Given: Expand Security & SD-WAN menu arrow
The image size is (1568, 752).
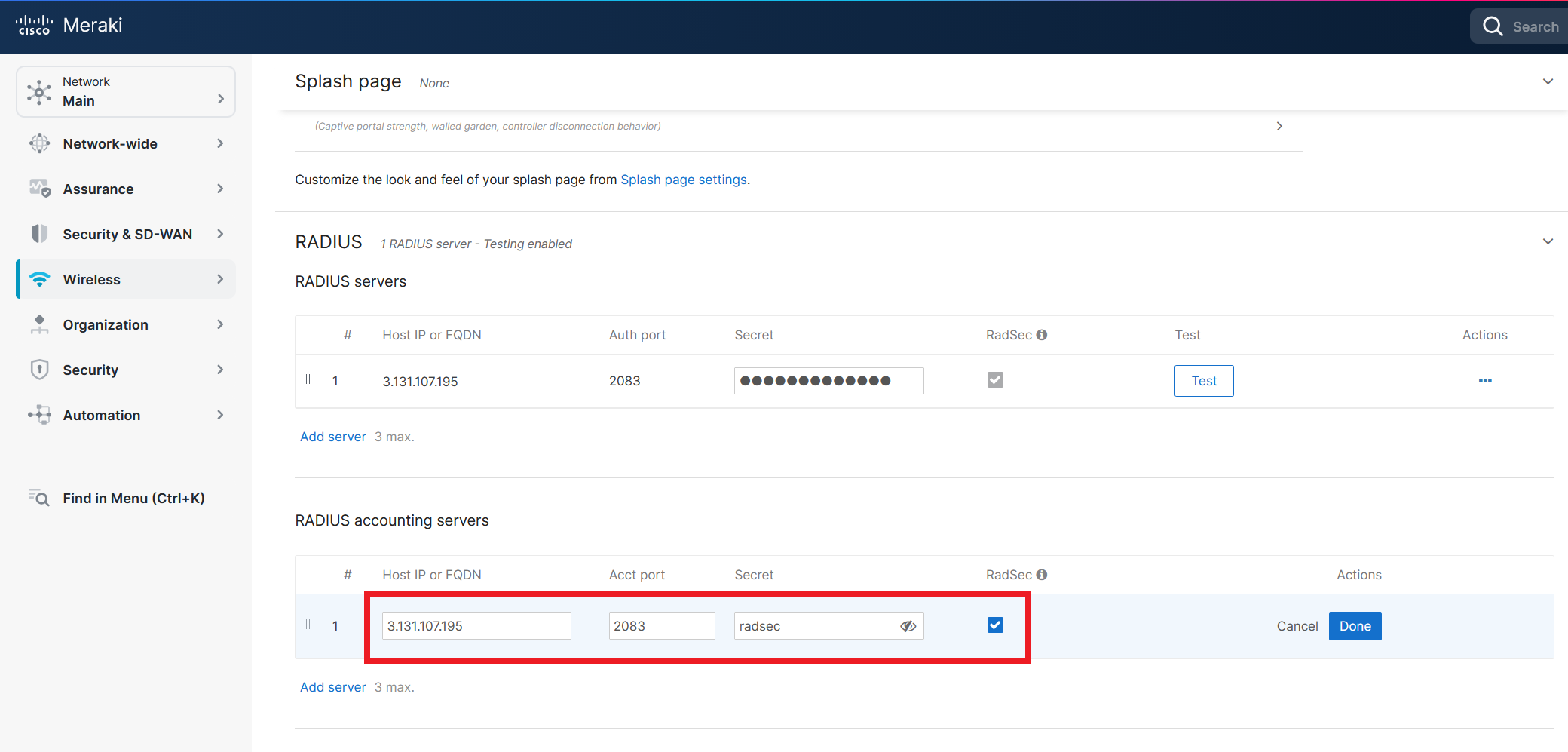Looking at the screenshot, I should click(220, 234).
